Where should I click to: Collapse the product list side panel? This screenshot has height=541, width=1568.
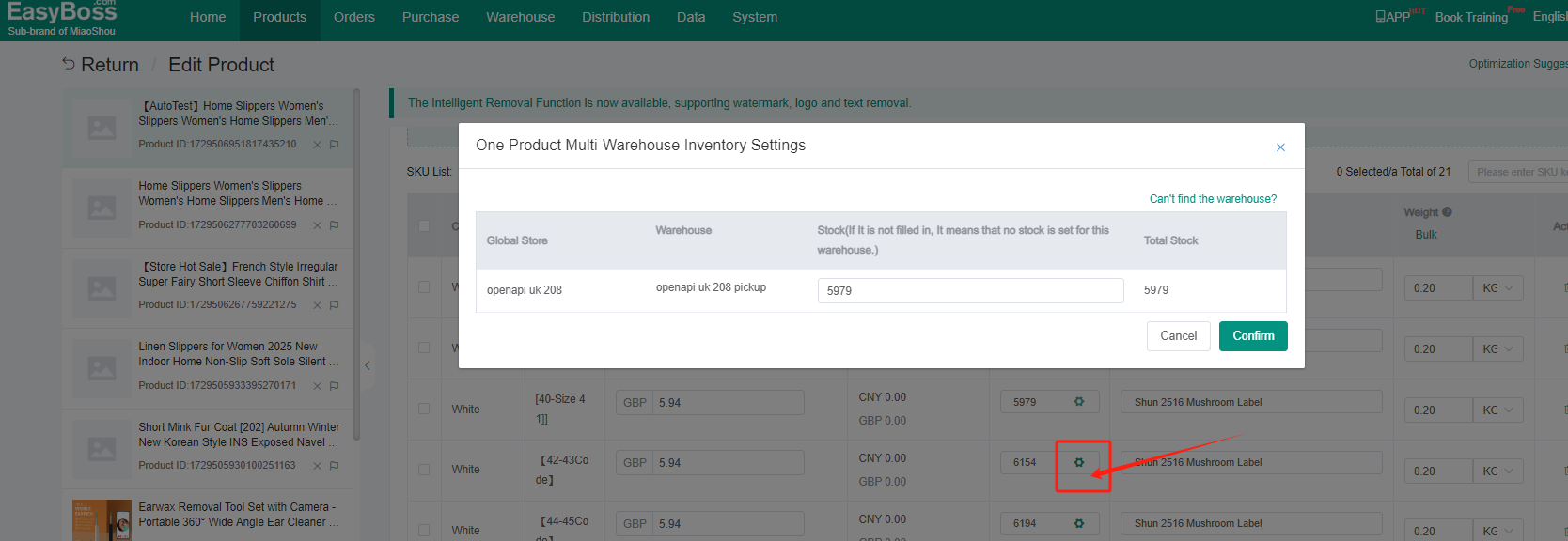pyautogui.click(x=368, y=365)
